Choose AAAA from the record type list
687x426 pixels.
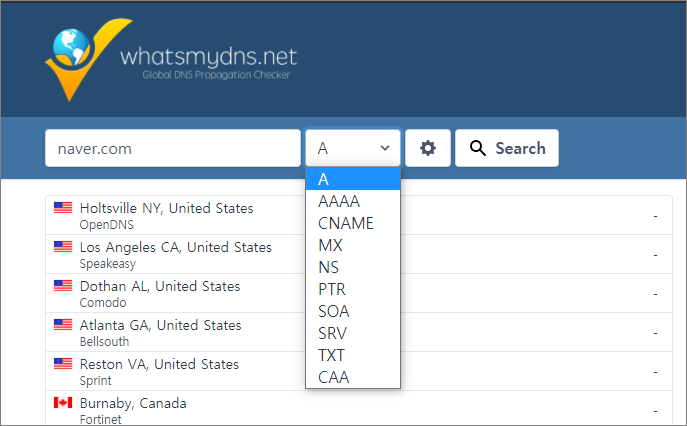tap(353, 201)
